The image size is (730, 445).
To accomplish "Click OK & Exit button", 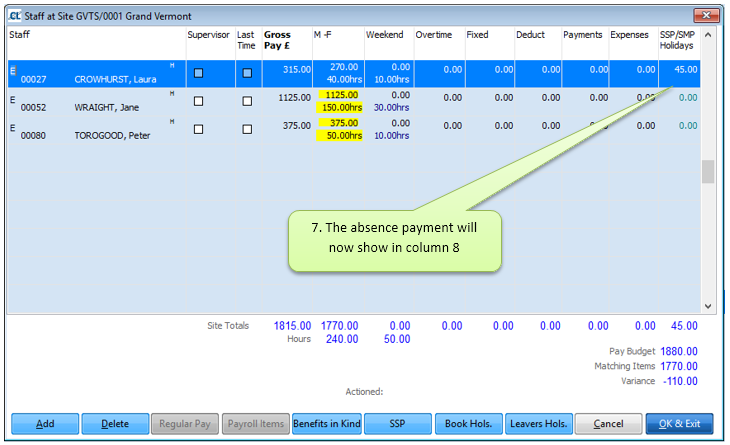I will (x=679, y=424).
